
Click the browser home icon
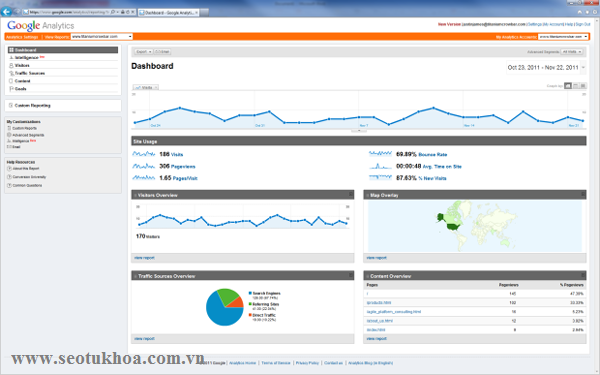[579, 12]
